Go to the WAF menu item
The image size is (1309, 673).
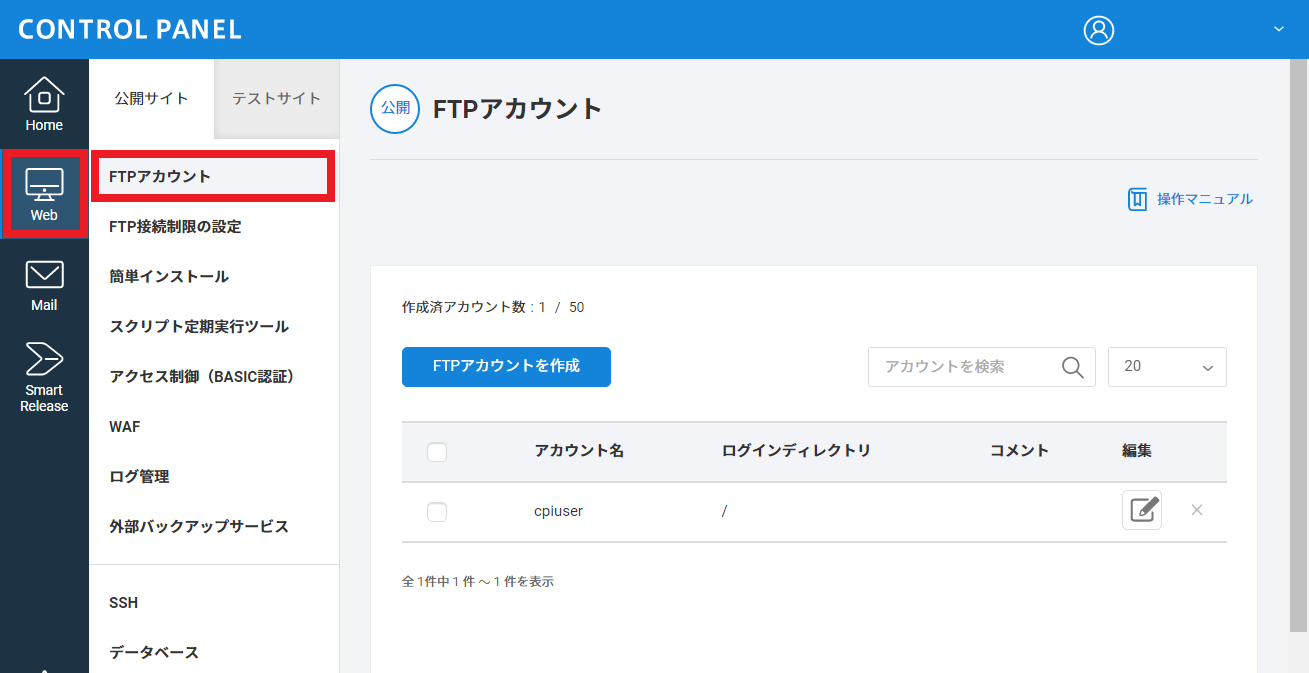pos(125,427)
